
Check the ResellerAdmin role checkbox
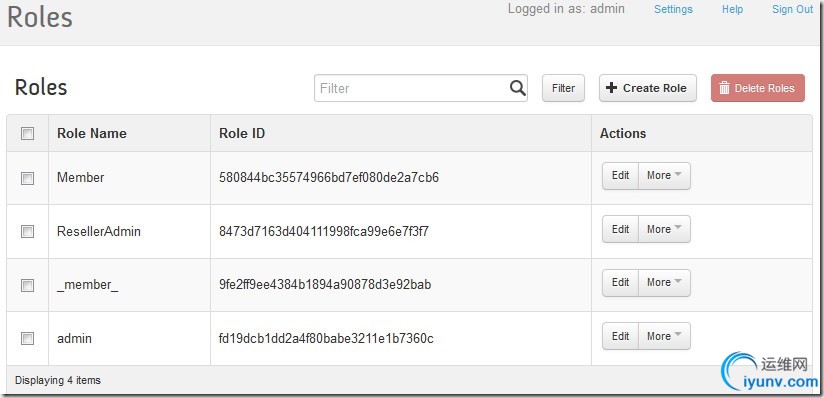pyautogui.click(x=27, y=231)
